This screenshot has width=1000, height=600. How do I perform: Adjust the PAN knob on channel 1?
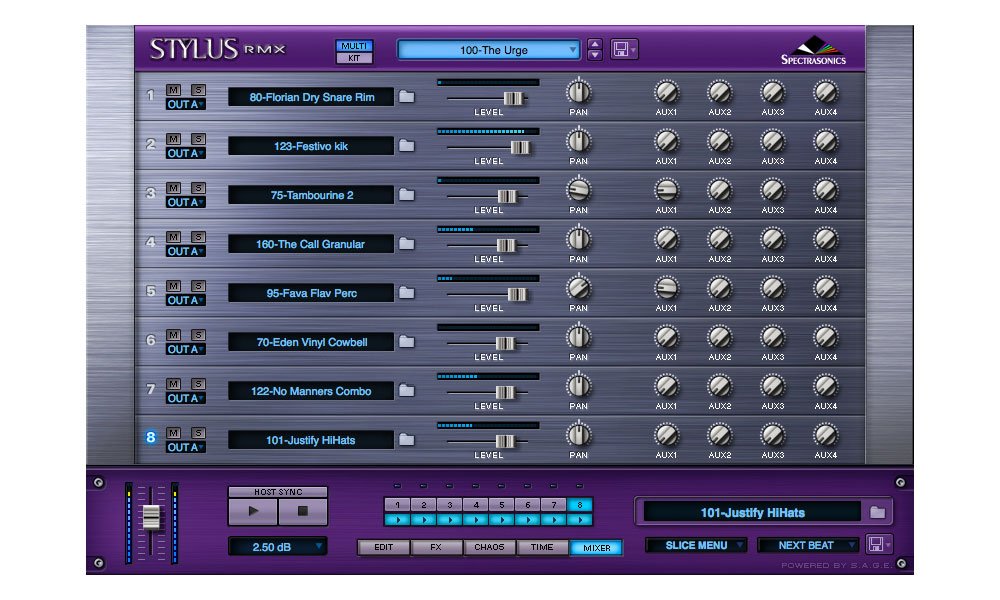(578, 91)
